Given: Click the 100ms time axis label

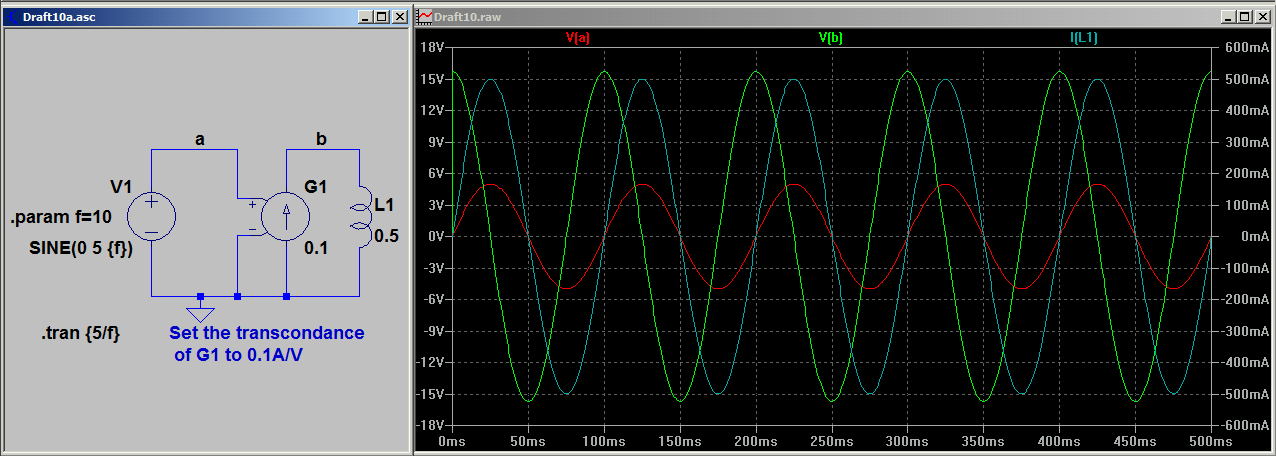Looking at the screenshot, I should click(604, 440).
